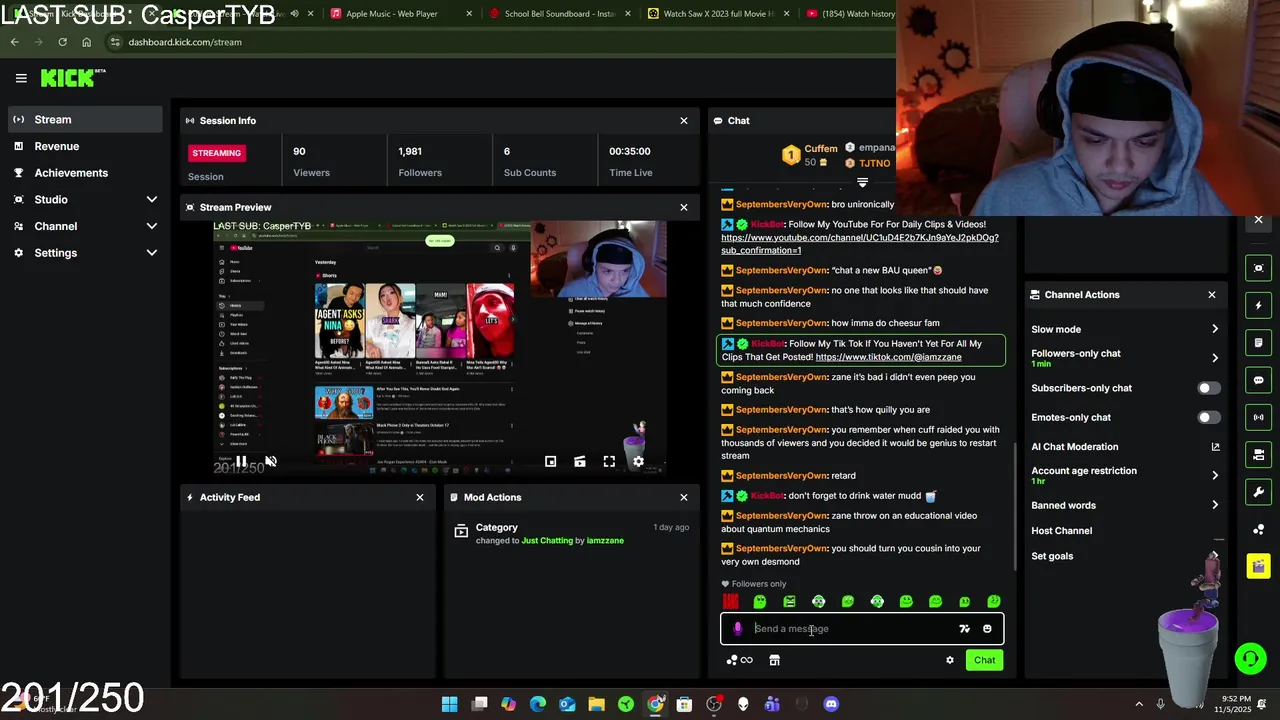Open the Windows Start menu
Image resolution: width=1280 pixels, height=720 pixels.
tap(450, 704)
